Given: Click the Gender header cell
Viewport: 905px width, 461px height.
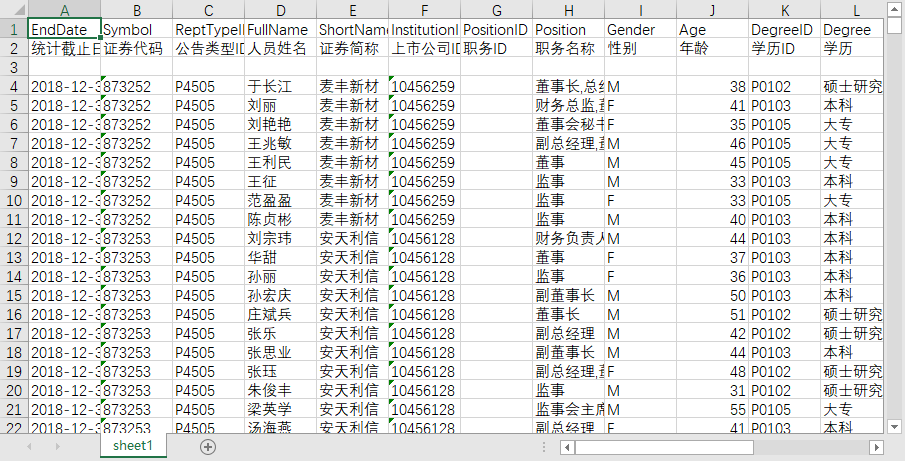Looking at the screenshot, I should [641, 29].
